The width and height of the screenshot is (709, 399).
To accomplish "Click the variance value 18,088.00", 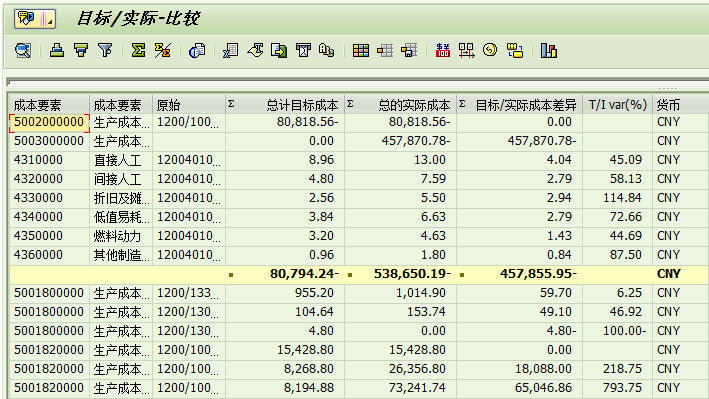I will [543, 369].
